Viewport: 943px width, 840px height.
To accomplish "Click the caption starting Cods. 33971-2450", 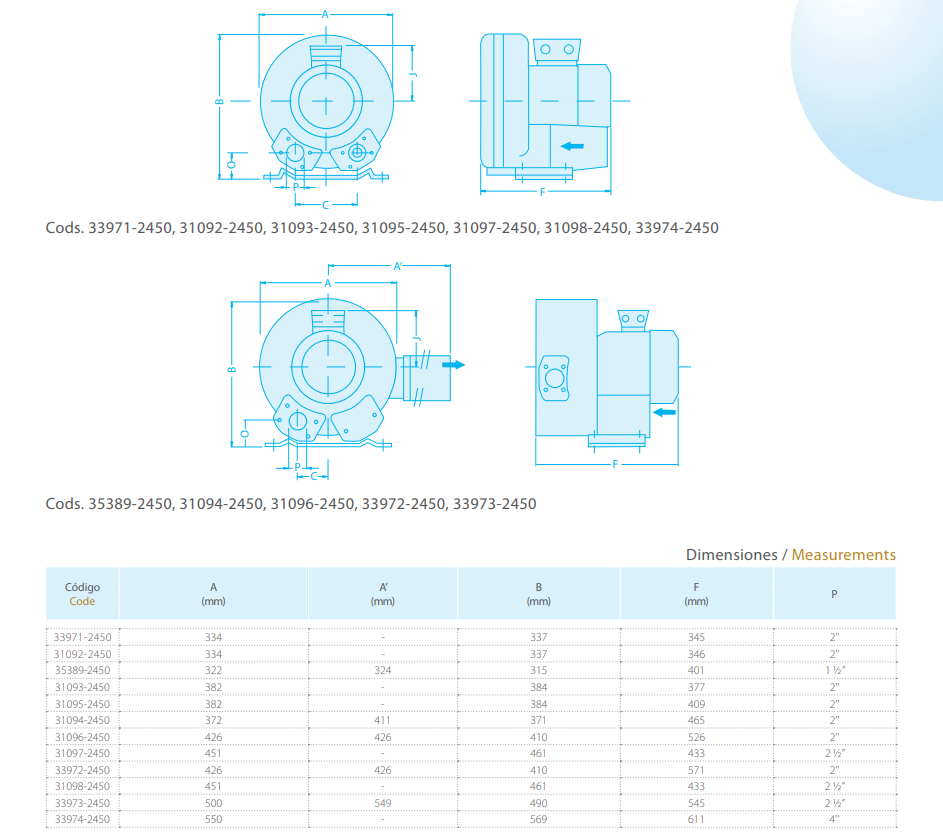I will point(382,228).
